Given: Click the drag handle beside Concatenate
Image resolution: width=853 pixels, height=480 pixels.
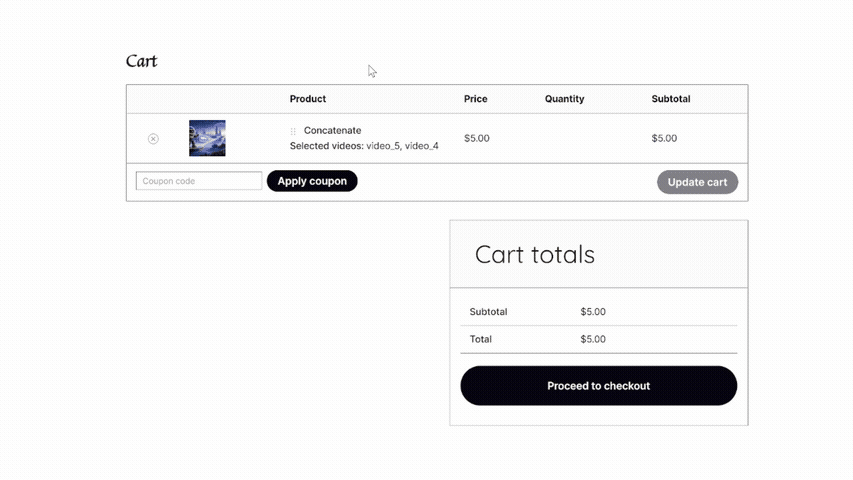Looking at the screenshot, I should point(293,131).
